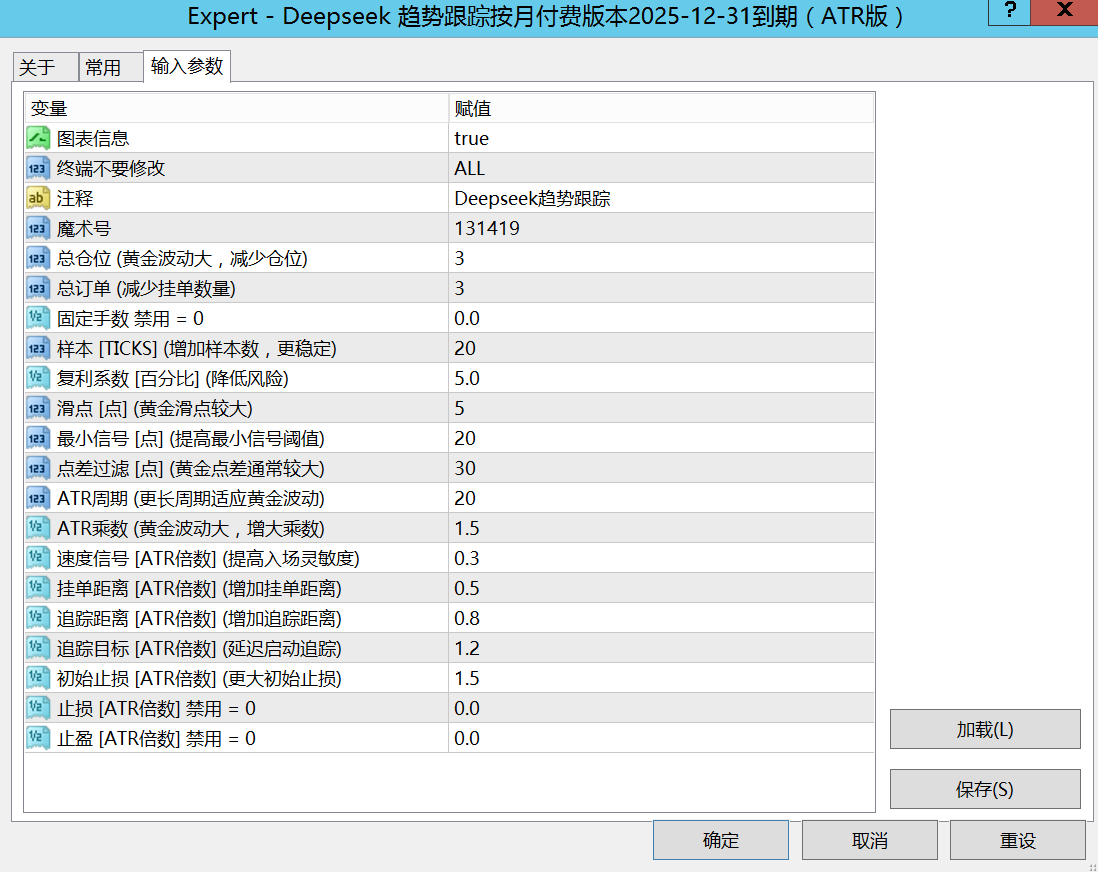
Task: Select the 123 integer icon beside 魔术号
Action: pos(38,228)
